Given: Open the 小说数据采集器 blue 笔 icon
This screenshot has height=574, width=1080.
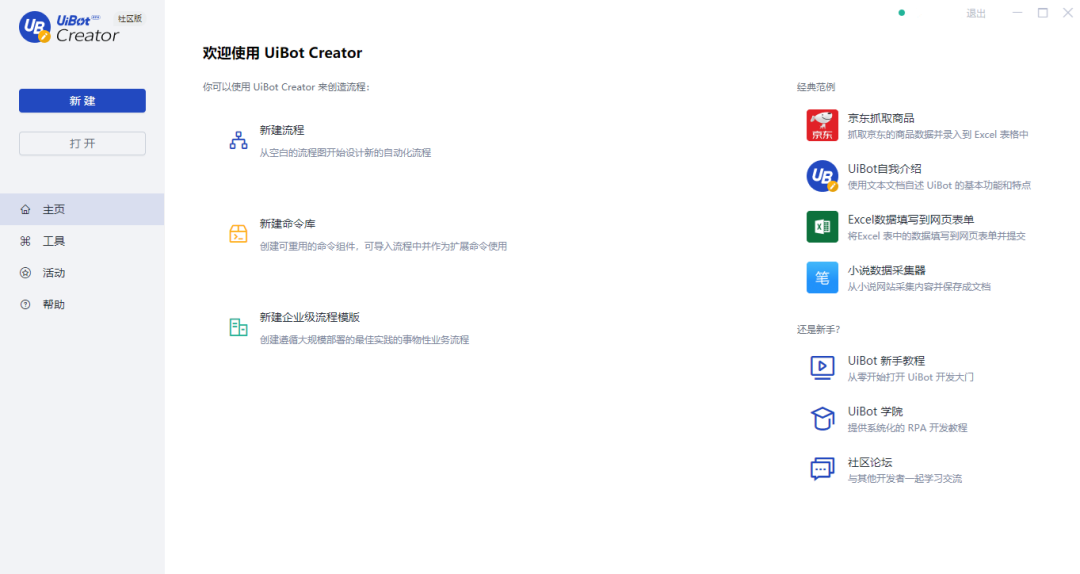Looking at the screenshot, I should point(822,278).
